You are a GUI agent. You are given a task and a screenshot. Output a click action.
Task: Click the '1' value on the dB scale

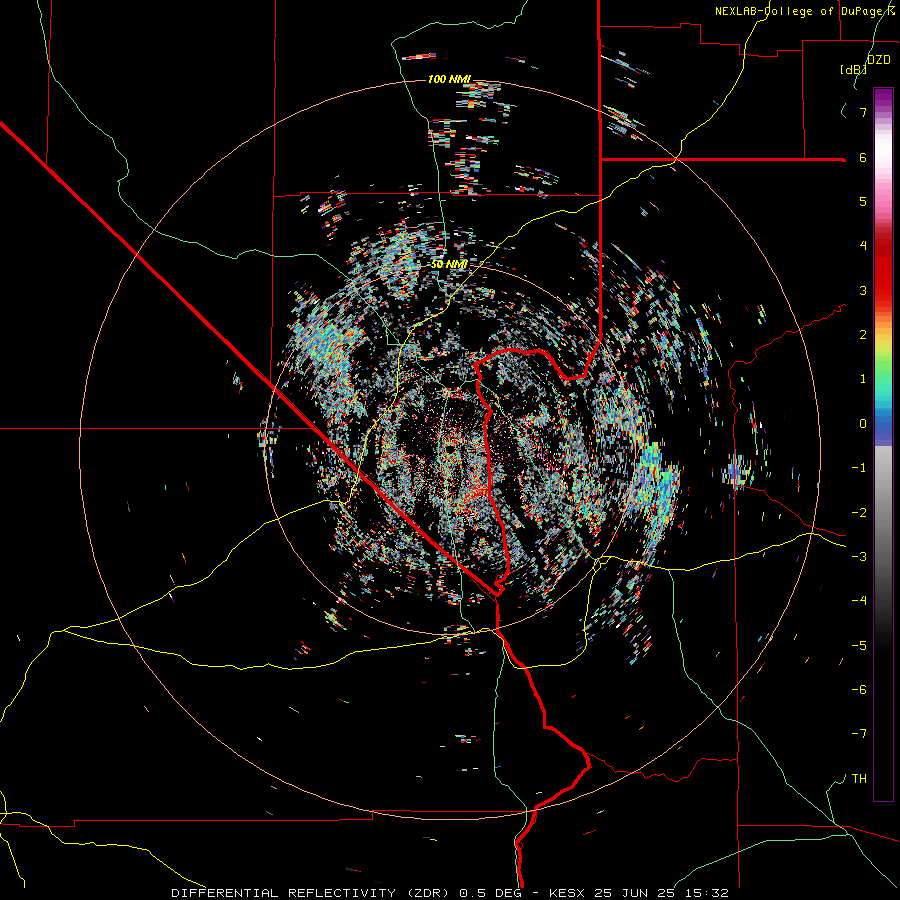[863, 379]
